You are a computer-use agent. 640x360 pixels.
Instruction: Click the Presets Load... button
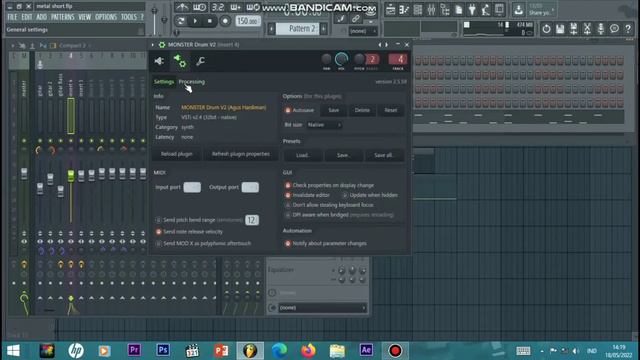303,156
